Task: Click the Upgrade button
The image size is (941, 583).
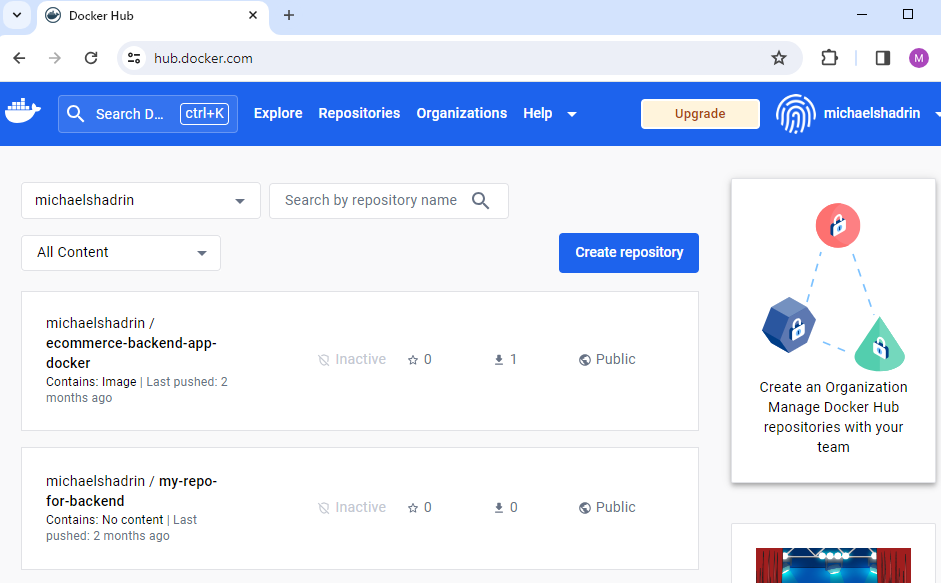Action: (700, 114)
